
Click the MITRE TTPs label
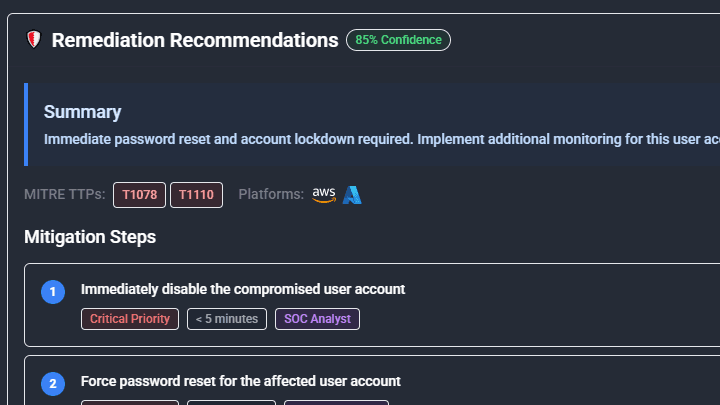point(65,194)
